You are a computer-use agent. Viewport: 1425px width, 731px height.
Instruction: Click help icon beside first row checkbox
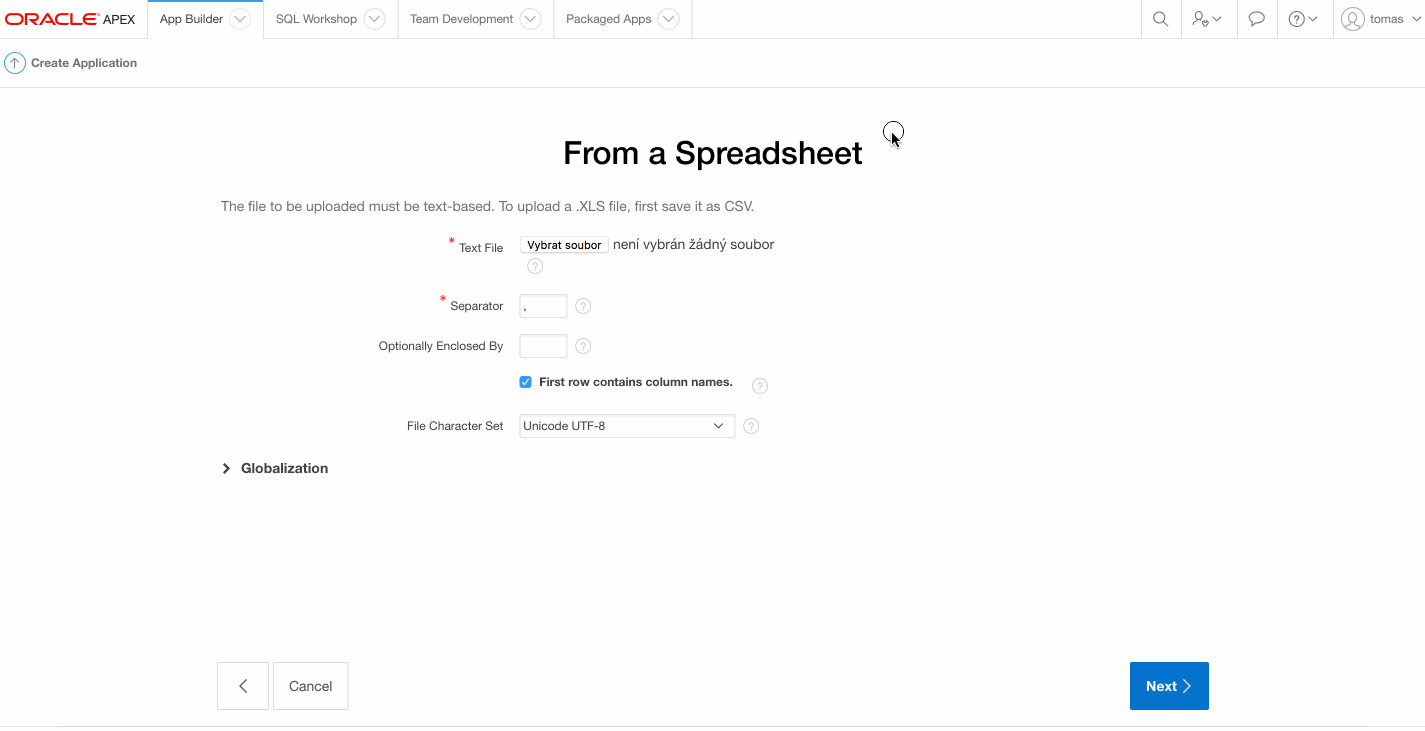coord(759,386)
